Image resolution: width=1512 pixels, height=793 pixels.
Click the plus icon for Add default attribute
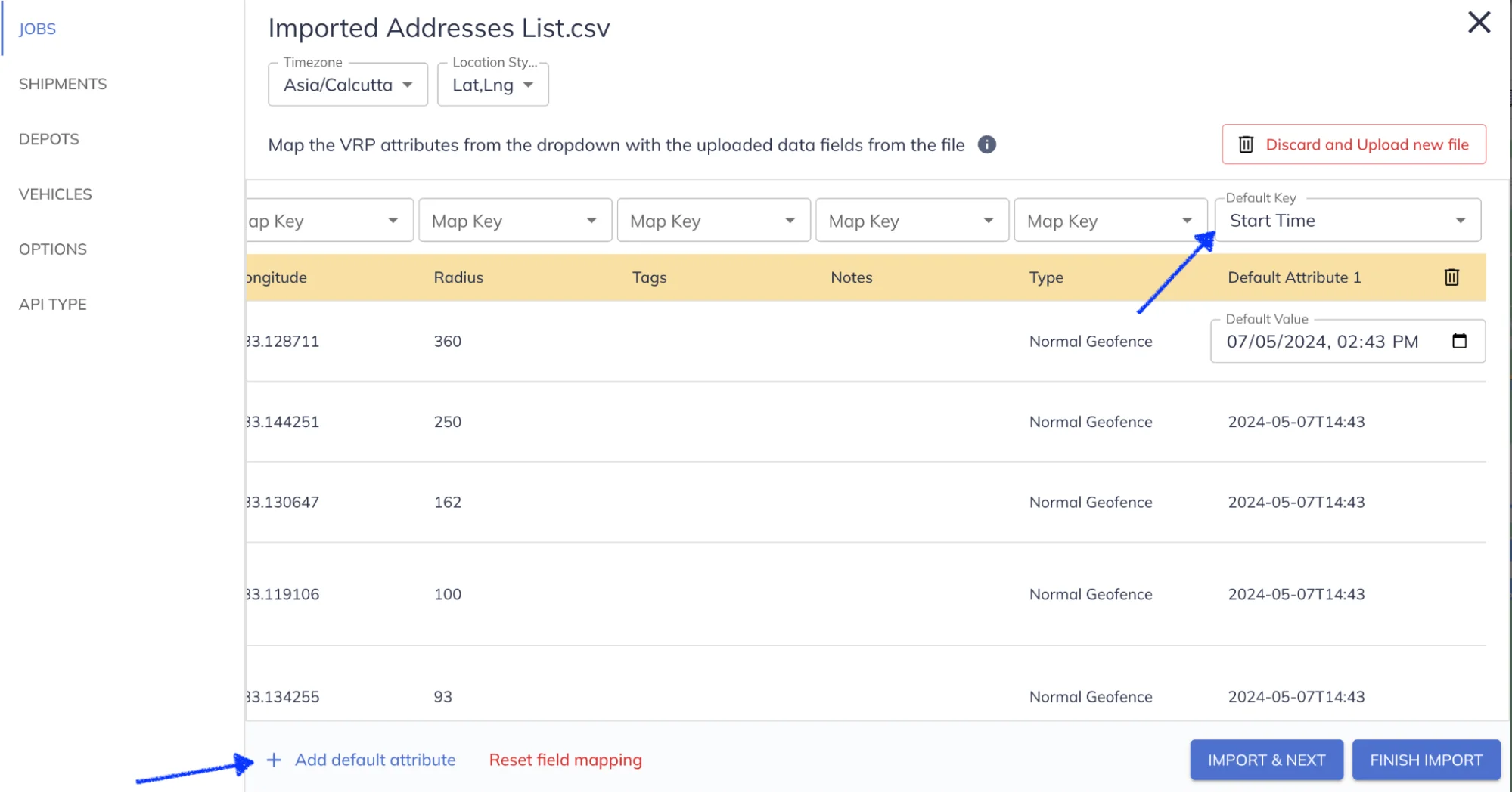point(274,760)
